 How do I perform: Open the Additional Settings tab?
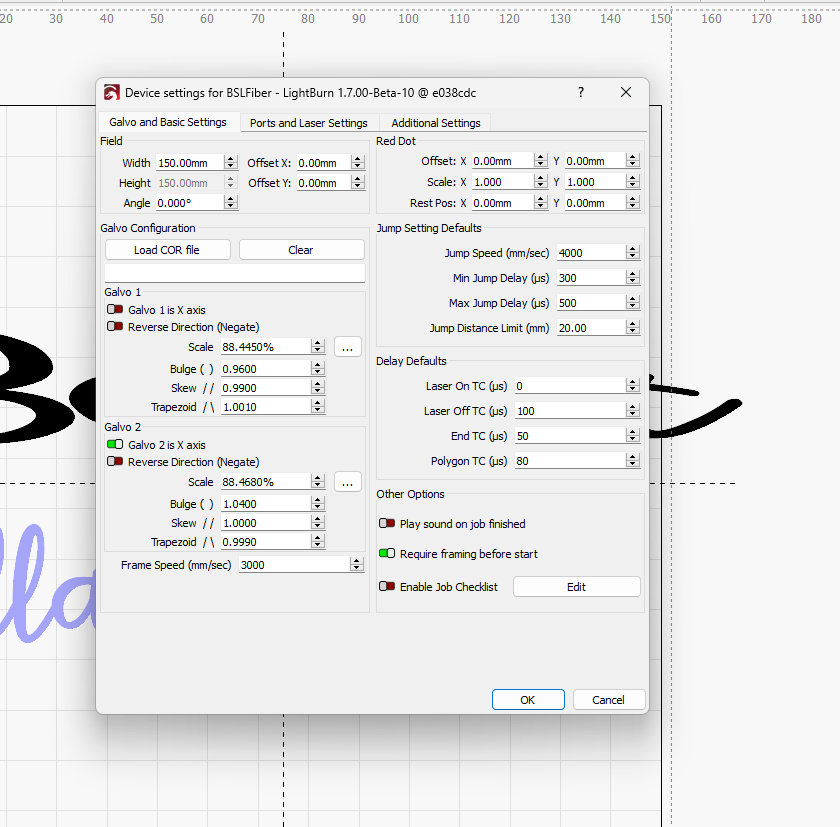point(436,123)
